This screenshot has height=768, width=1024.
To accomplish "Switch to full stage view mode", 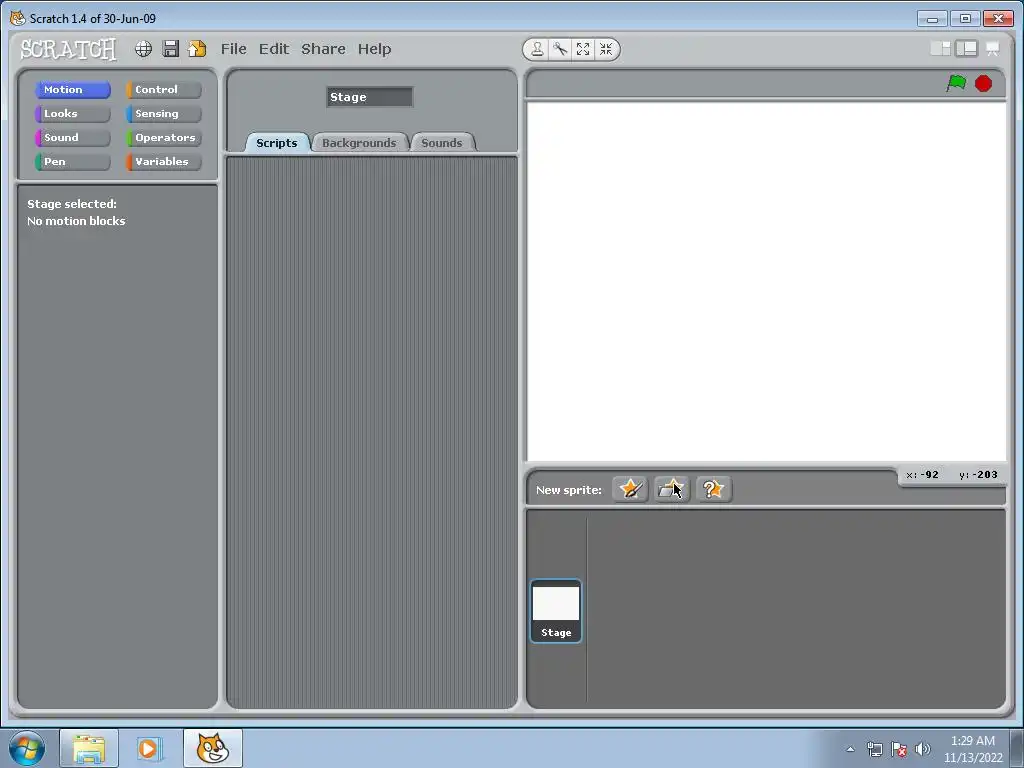I will pyautogui.click(x=967, y=49).
